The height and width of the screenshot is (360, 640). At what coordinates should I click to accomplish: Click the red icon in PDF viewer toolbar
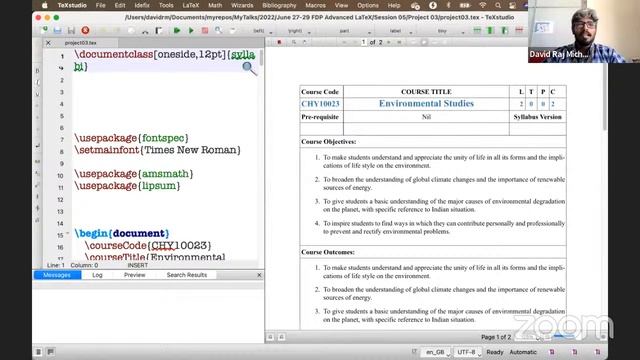280,42
